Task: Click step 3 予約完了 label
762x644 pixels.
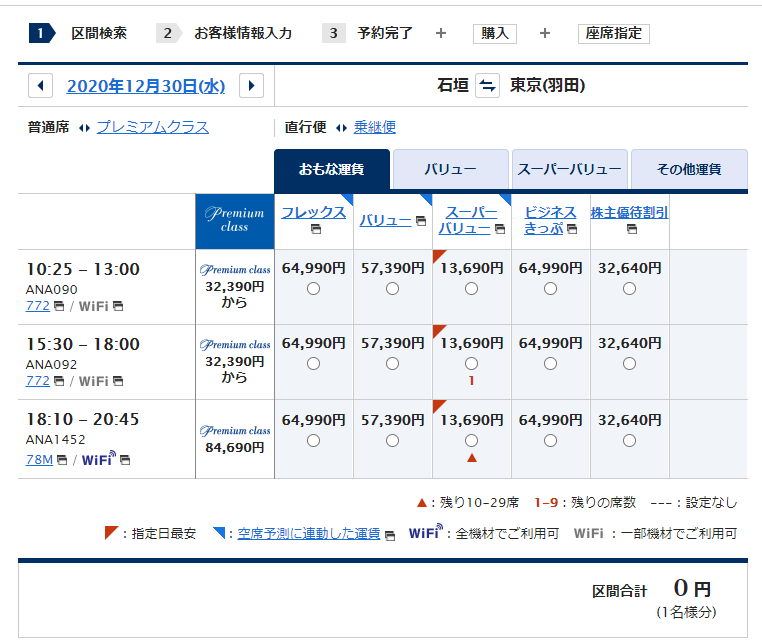Action: click(x=385, y=33)
